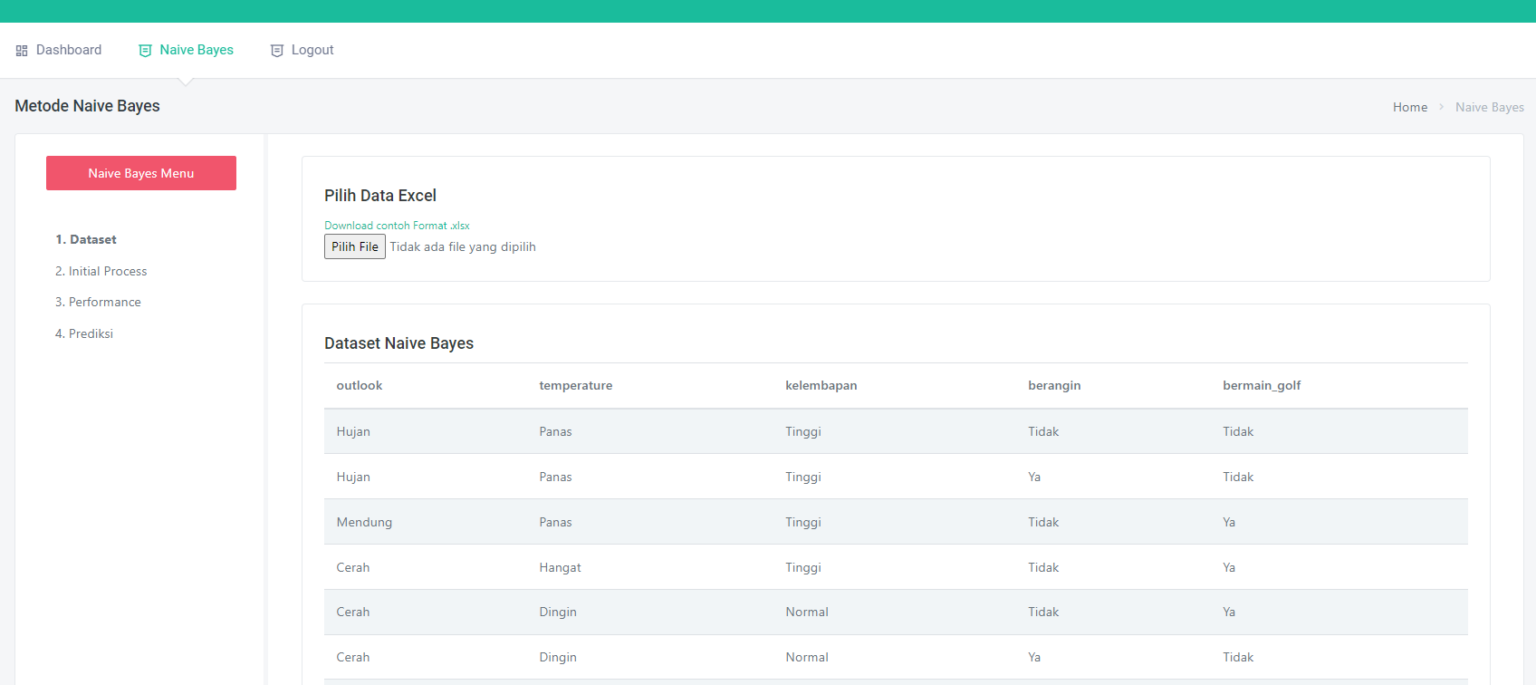The height and width of the screenshot is (685, 1536).
Task: Click the temperature column header
Action: (x=575, y=385)
